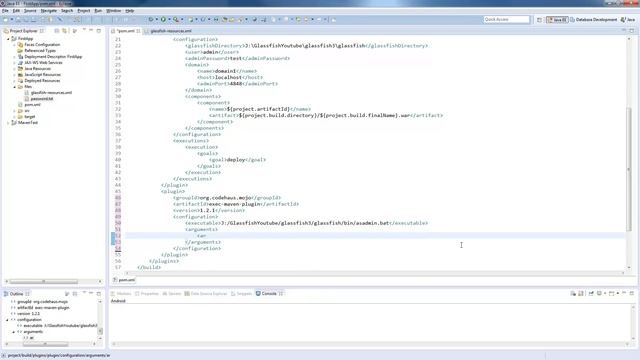Collapse configuration node in Outline
Viewport: 640px width, 360px height.
[x=7, y=320]
